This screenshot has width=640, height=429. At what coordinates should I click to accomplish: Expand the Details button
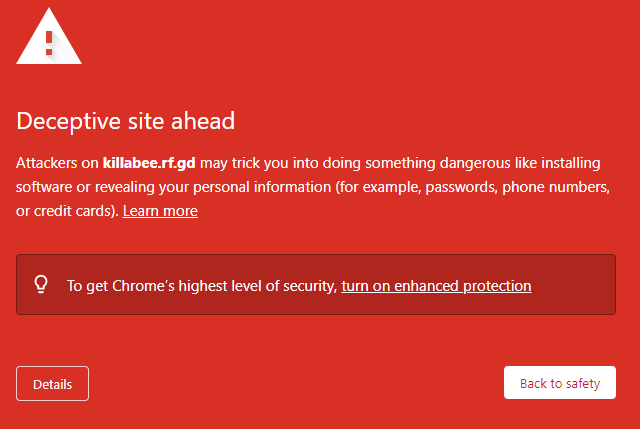52,384
